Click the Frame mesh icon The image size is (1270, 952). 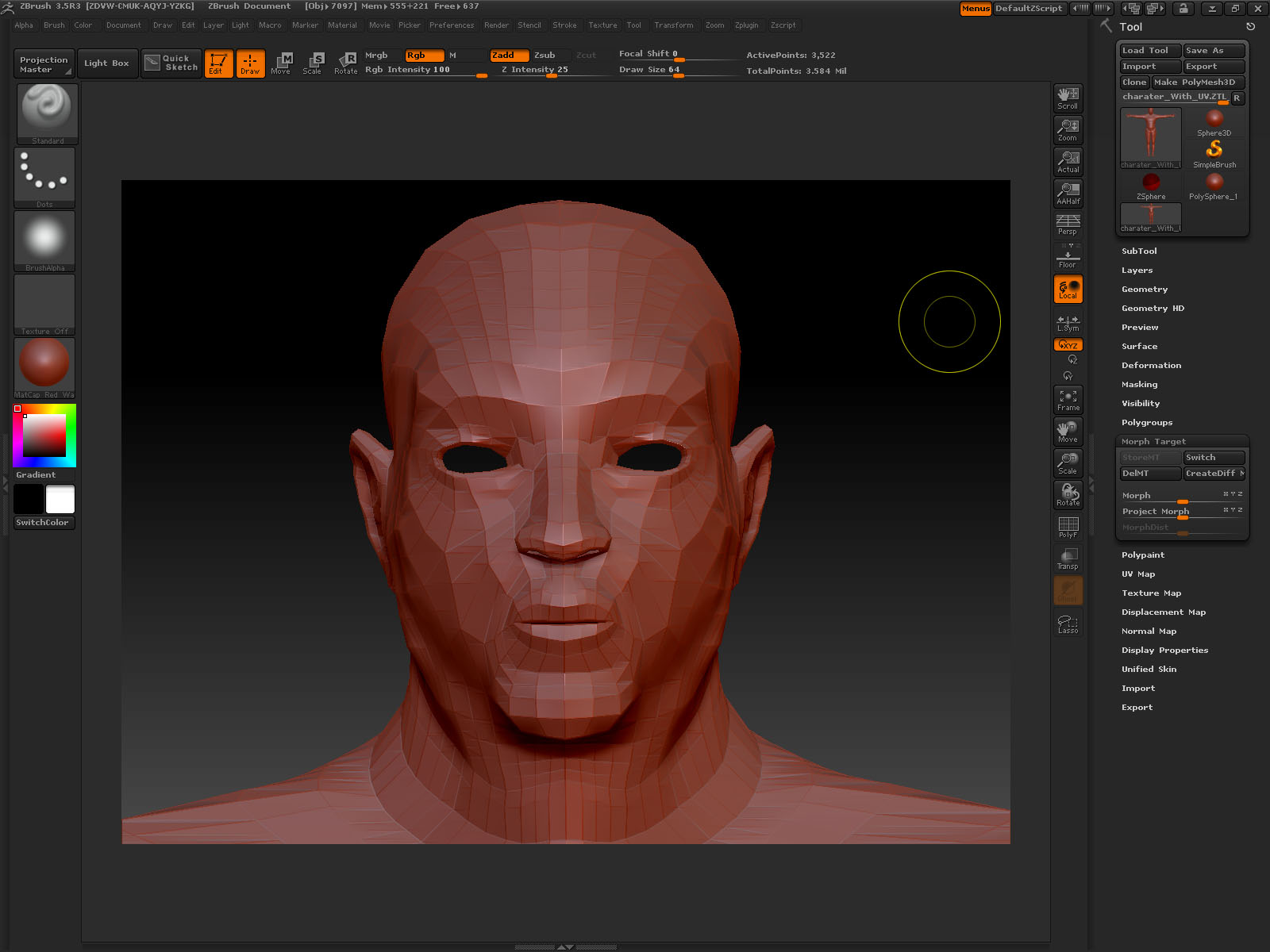(x=1068, y=400)
